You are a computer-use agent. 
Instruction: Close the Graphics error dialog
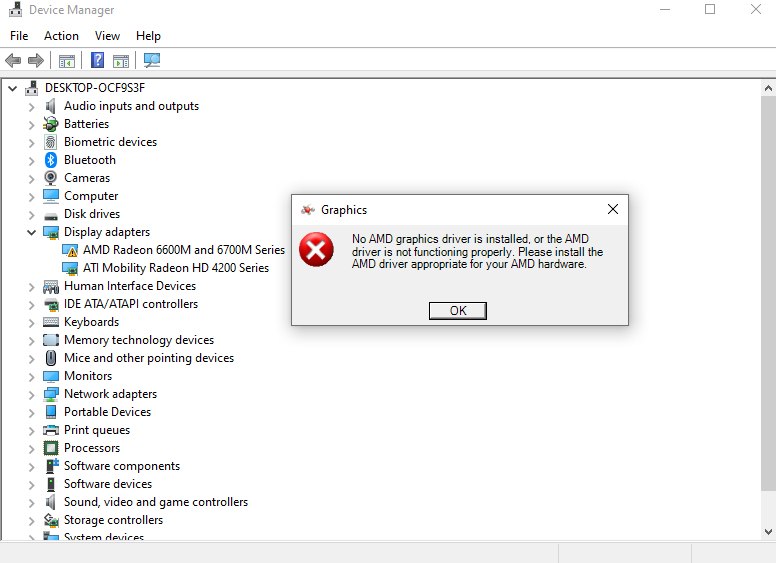click(613, 209)
